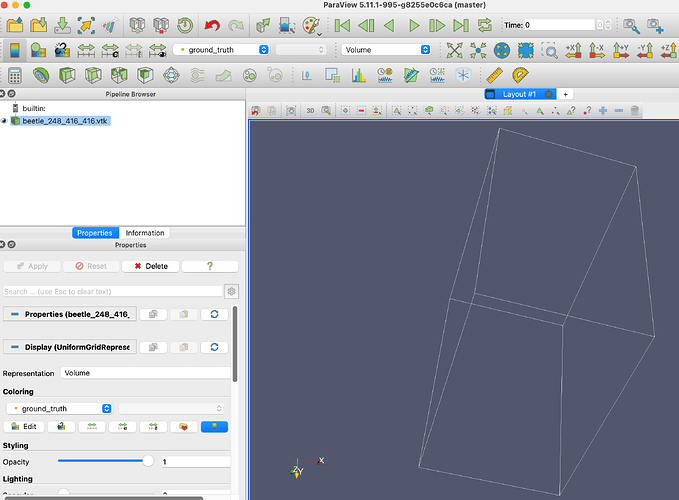The height and width of the screenshot is (500, 679).
Task: Collapse the Display (UniformGridRepresentation) section
Action: pyautogui.click(x=70, y=347)
